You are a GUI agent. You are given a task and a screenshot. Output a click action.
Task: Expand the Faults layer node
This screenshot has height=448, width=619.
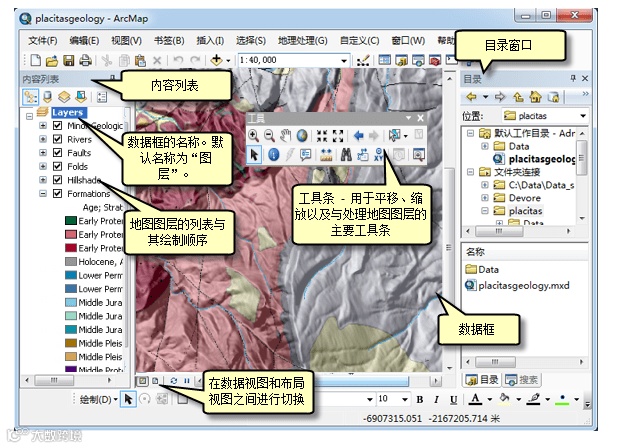(x=43, y=153)
